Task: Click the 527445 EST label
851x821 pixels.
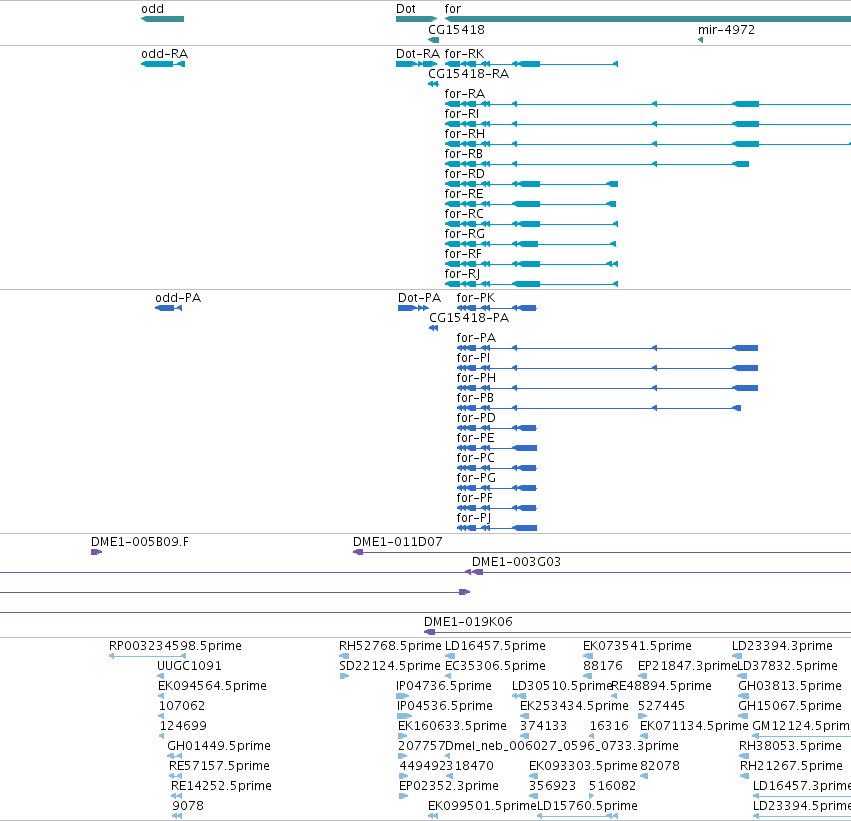Action: click(x=661, y=706)
